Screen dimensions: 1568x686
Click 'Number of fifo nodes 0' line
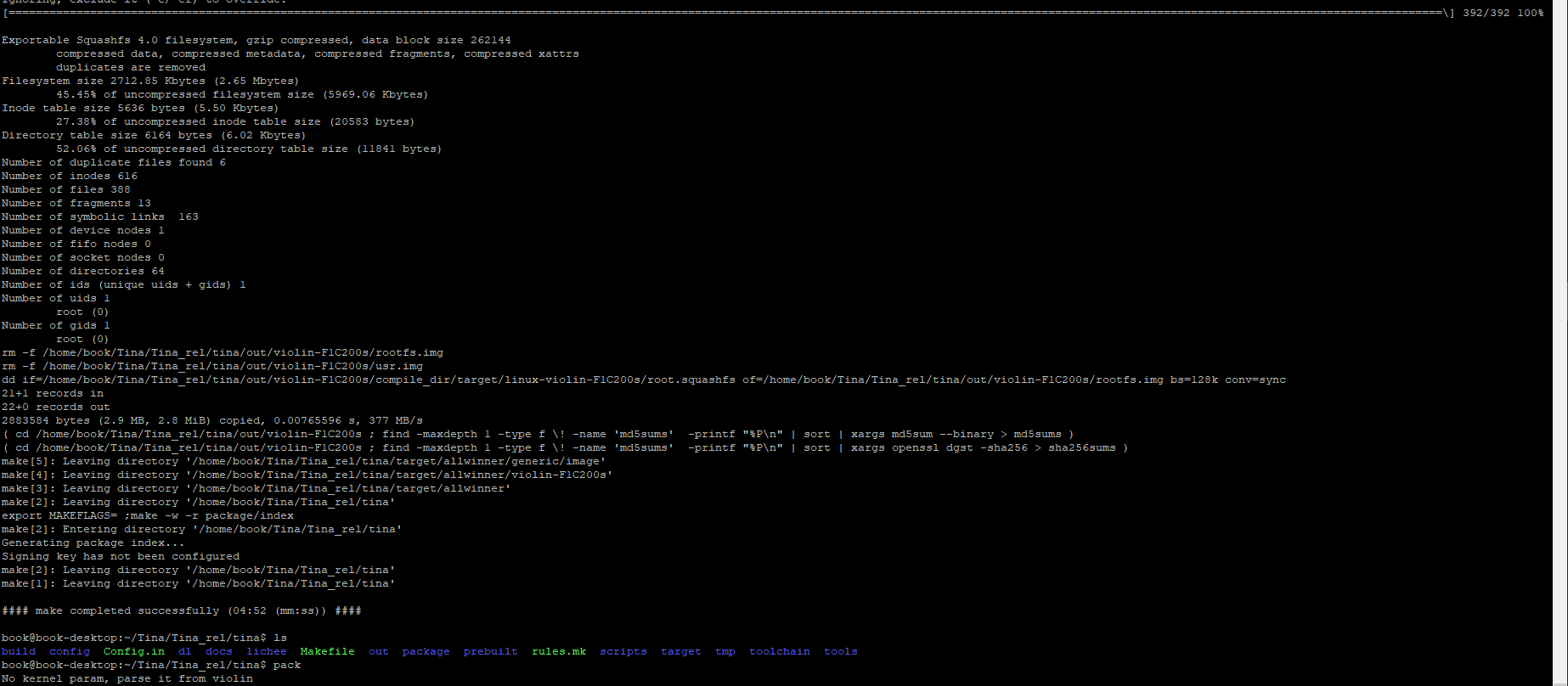(x=76, y=244)
